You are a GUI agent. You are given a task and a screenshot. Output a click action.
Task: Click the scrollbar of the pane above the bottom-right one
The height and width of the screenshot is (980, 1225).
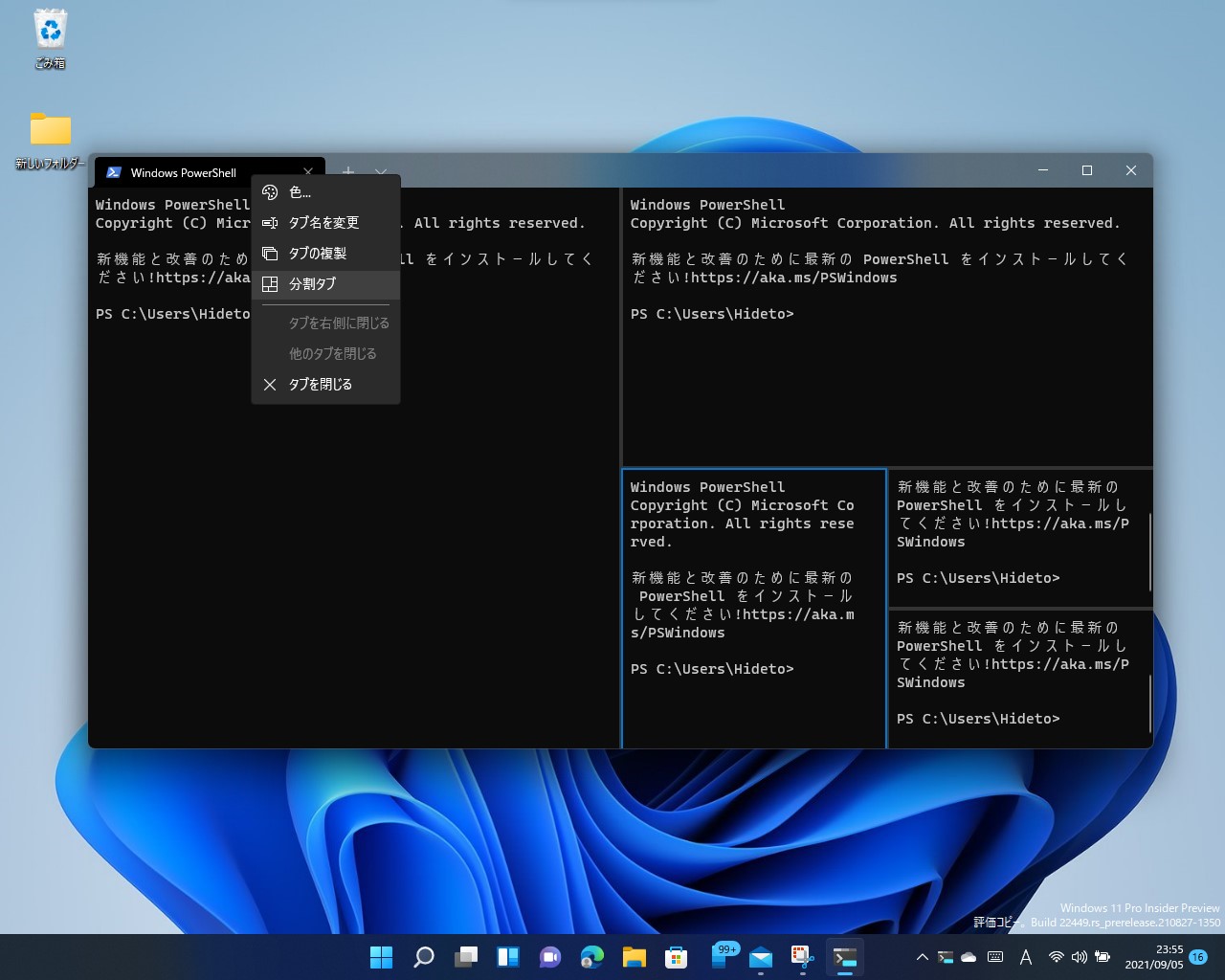pyautogui.click(x=1149, y=551)
